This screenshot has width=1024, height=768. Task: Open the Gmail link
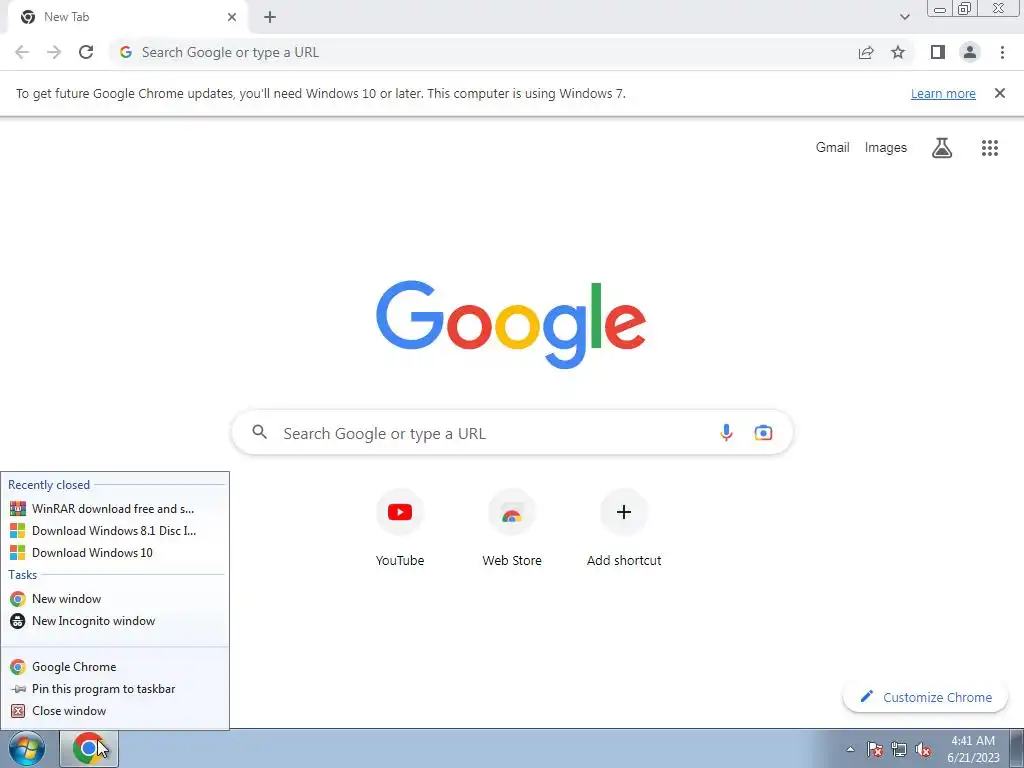(833, 148)
